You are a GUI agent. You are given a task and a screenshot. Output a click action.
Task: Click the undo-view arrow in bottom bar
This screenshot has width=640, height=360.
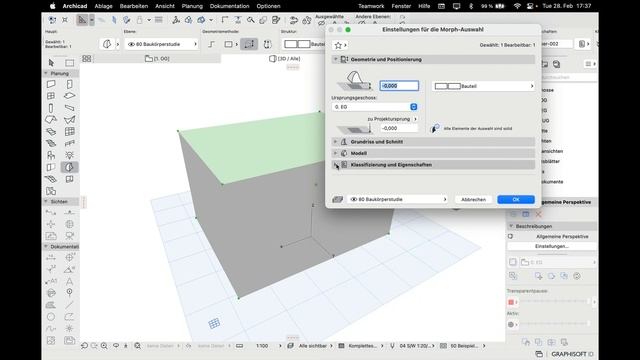click(84, 346)
